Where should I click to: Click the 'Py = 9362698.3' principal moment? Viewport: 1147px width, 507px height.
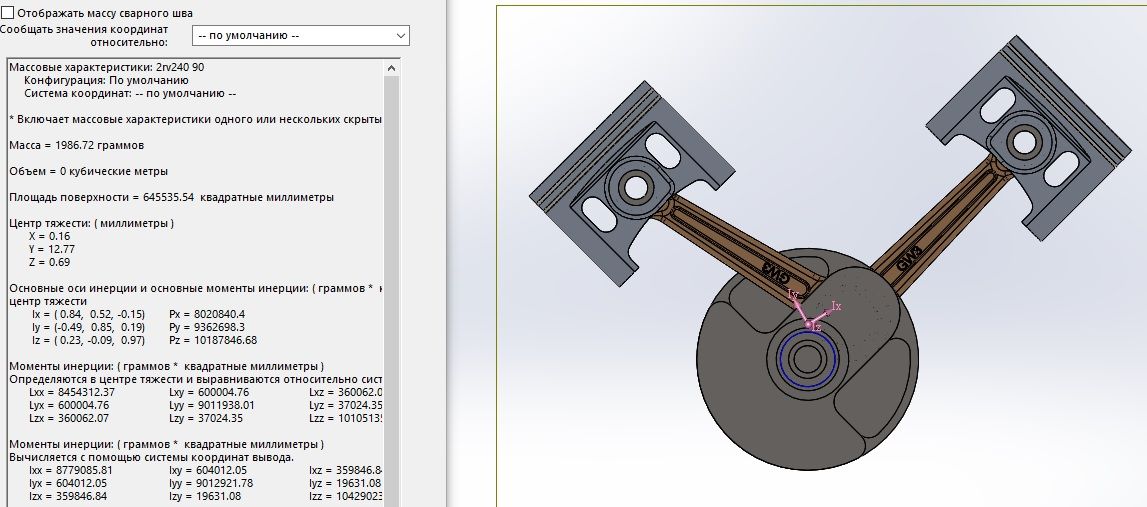coord(207,327)
